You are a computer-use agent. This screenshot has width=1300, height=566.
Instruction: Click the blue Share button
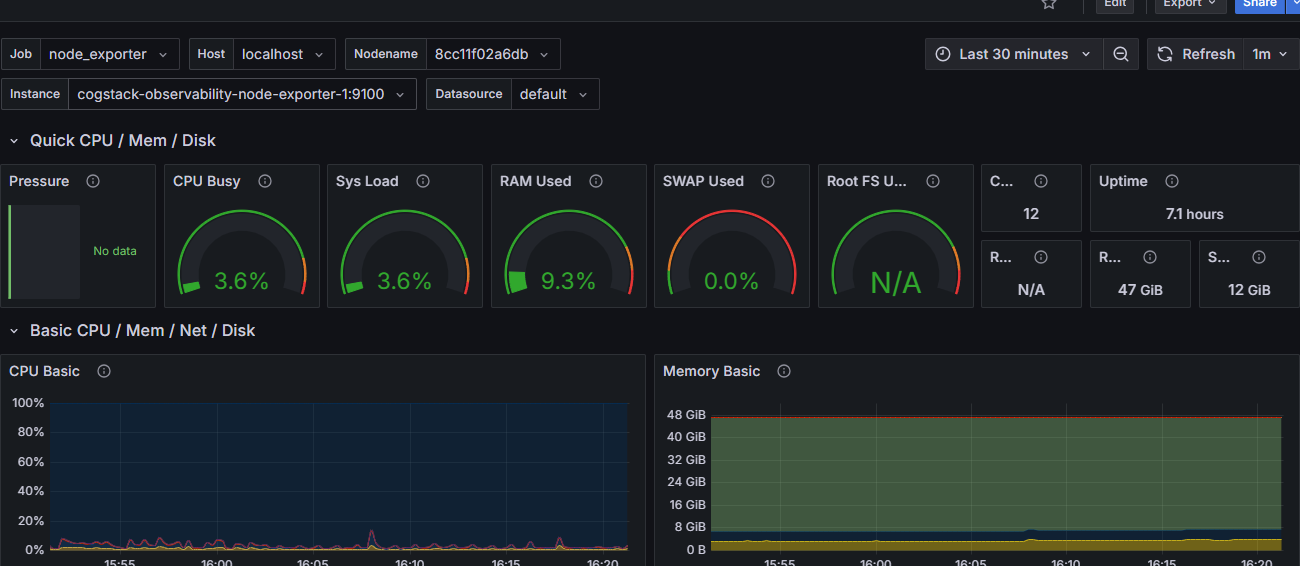click(1259, 4)
